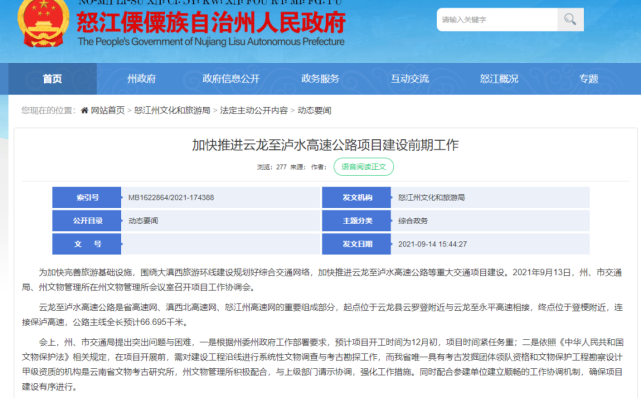Click the national emblem logo
This screenshot has height=398, width=641.
43,22
